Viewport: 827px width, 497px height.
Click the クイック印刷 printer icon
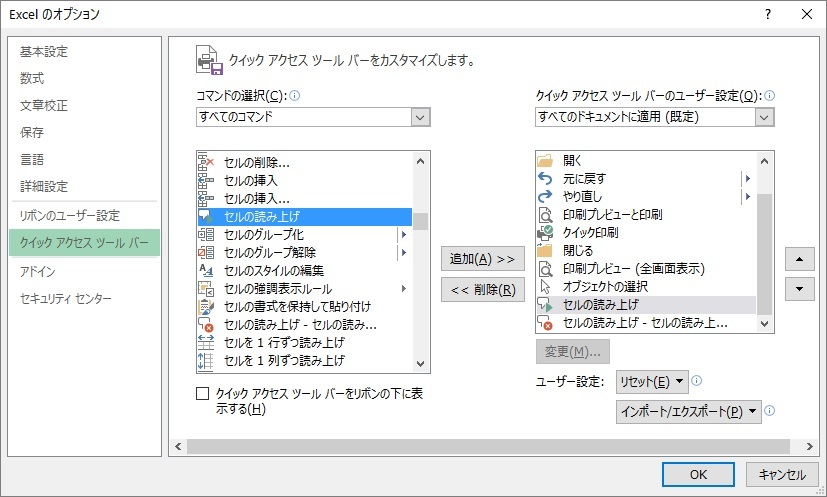[x=545, y=233]
